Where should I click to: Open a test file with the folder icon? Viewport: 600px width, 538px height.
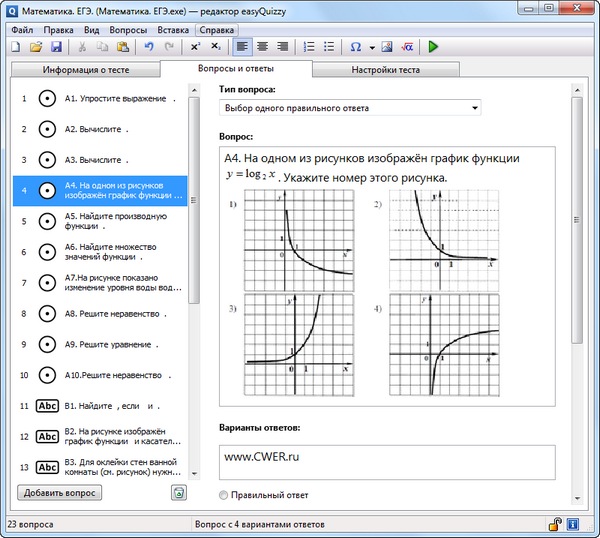37,47
